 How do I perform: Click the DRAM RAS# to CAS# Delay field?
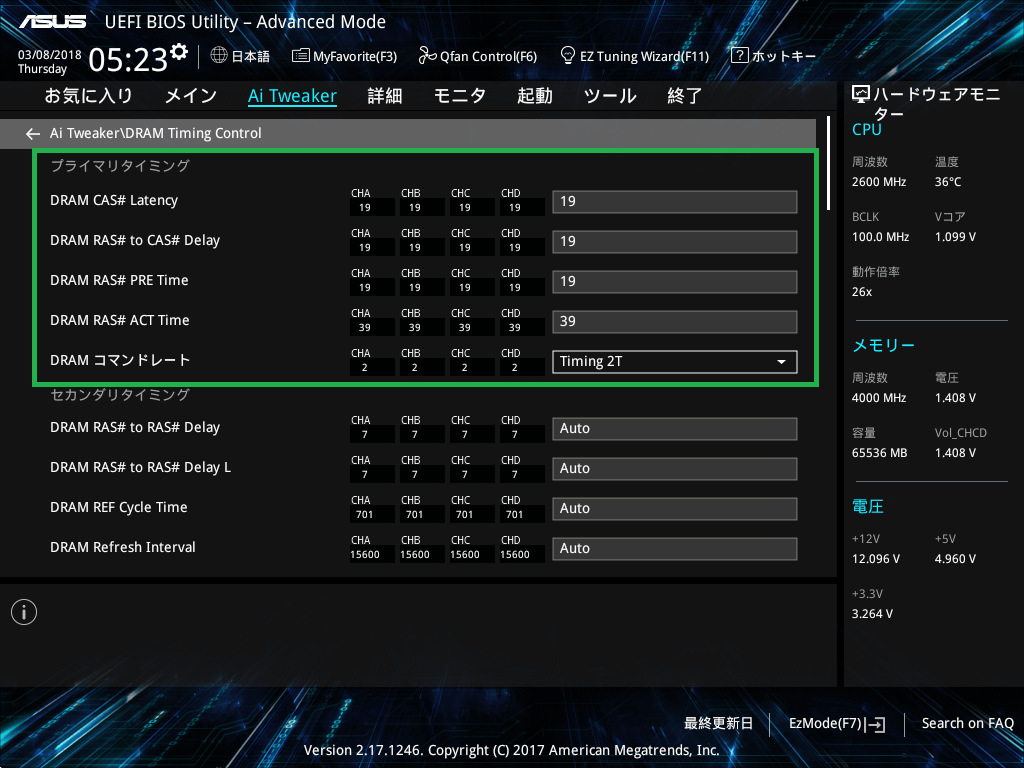675,242
